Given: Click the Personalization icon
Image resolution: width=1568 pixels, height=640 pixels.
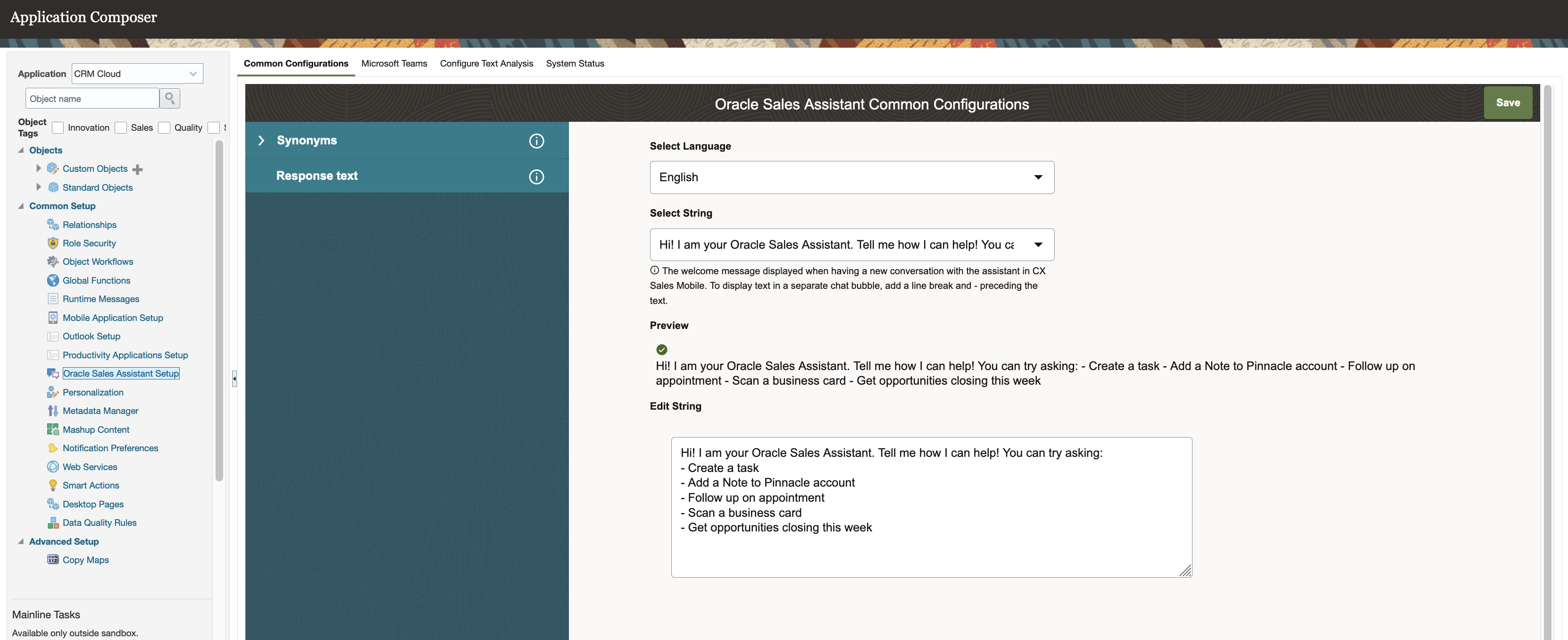Looking at the screenshot, I should (53, 392).
